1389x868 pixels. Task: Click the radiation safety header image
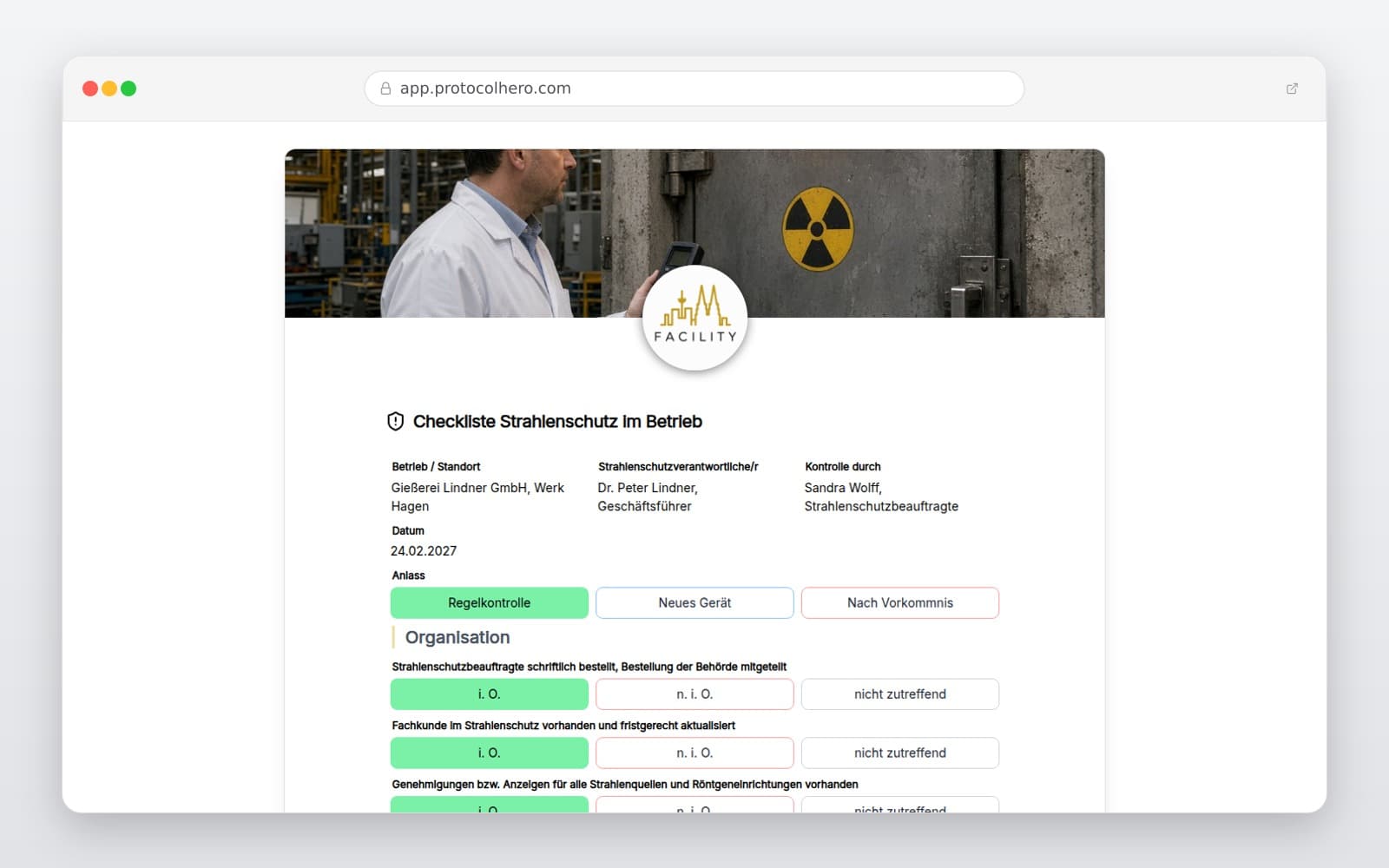coord(694,233)
